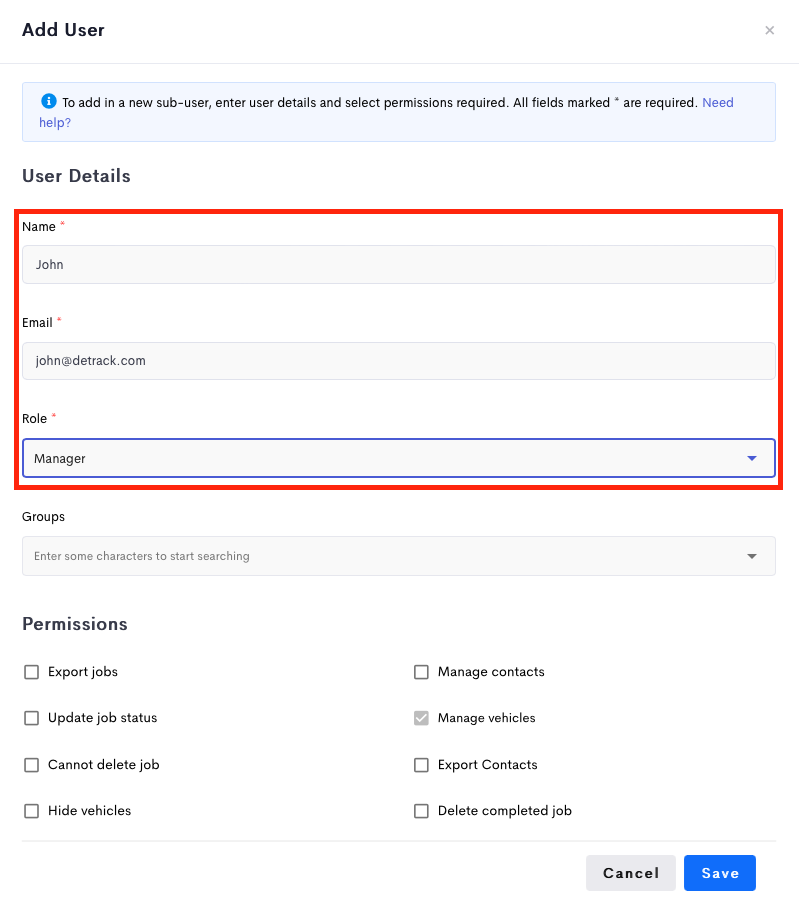Check the Cannot delete job option
The width and height of the screenshot is (799, 918).
point(32,765)
